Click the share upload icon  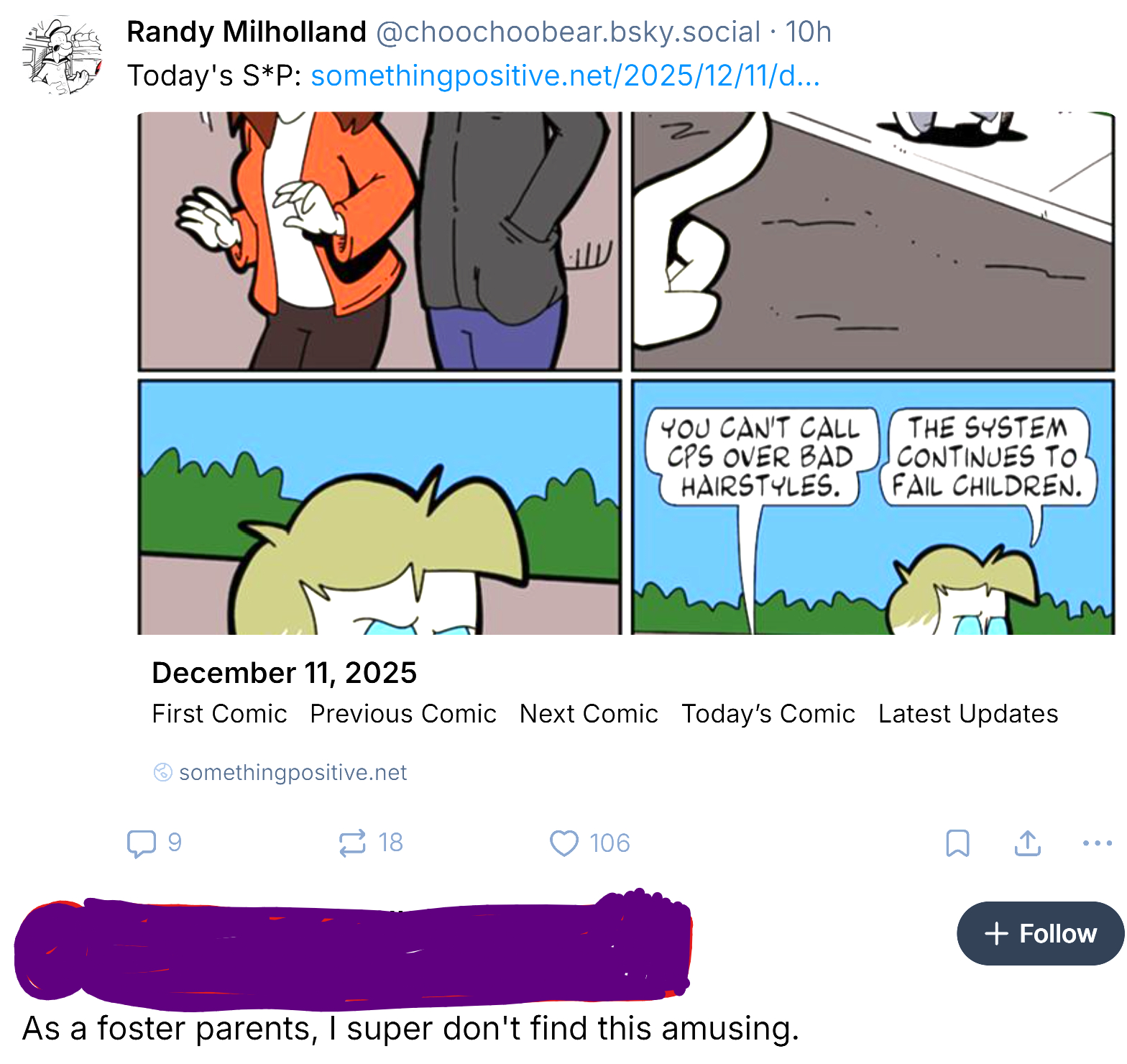pos(1028,843)
